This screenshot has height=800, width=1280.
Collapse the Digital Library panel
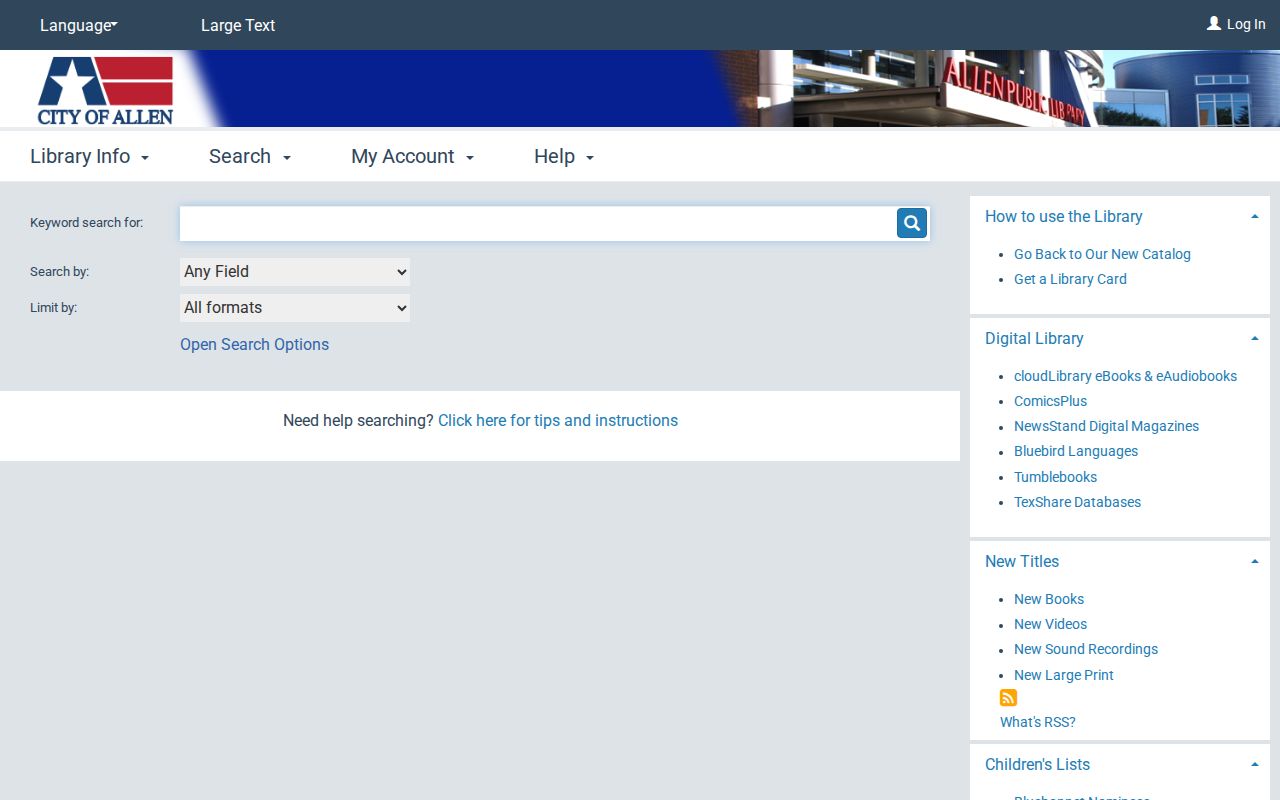[x=1254, y=339]
